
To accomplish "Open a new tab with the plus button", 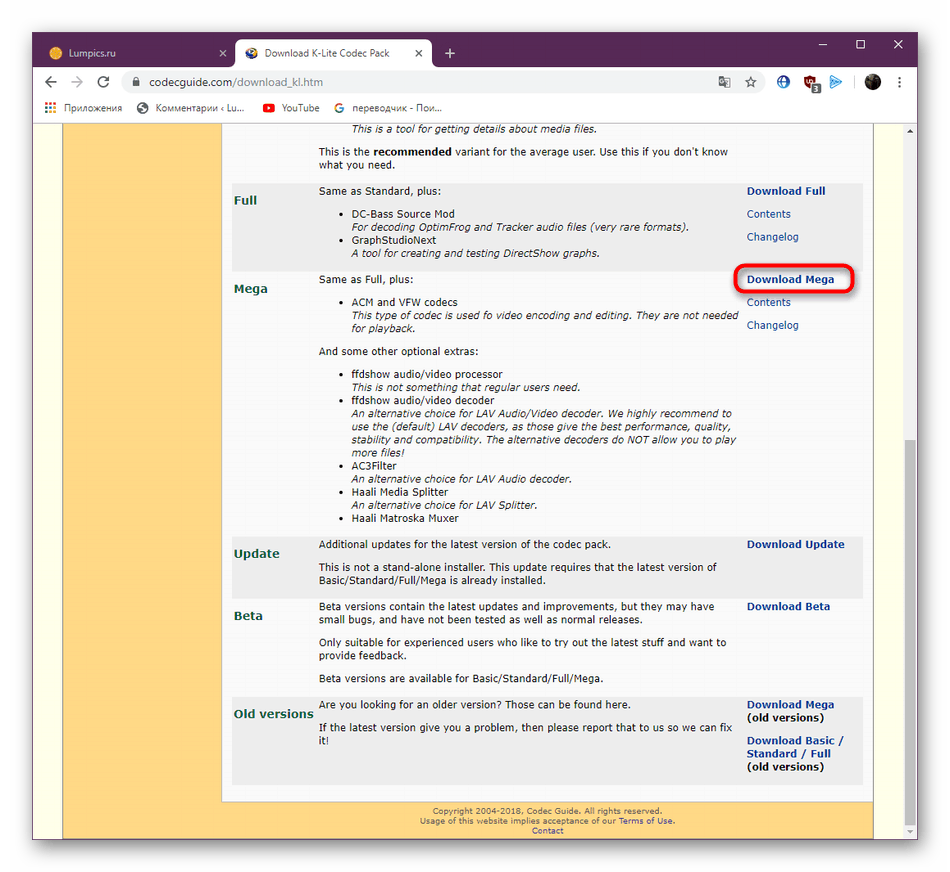I will (x=450, y=53).
